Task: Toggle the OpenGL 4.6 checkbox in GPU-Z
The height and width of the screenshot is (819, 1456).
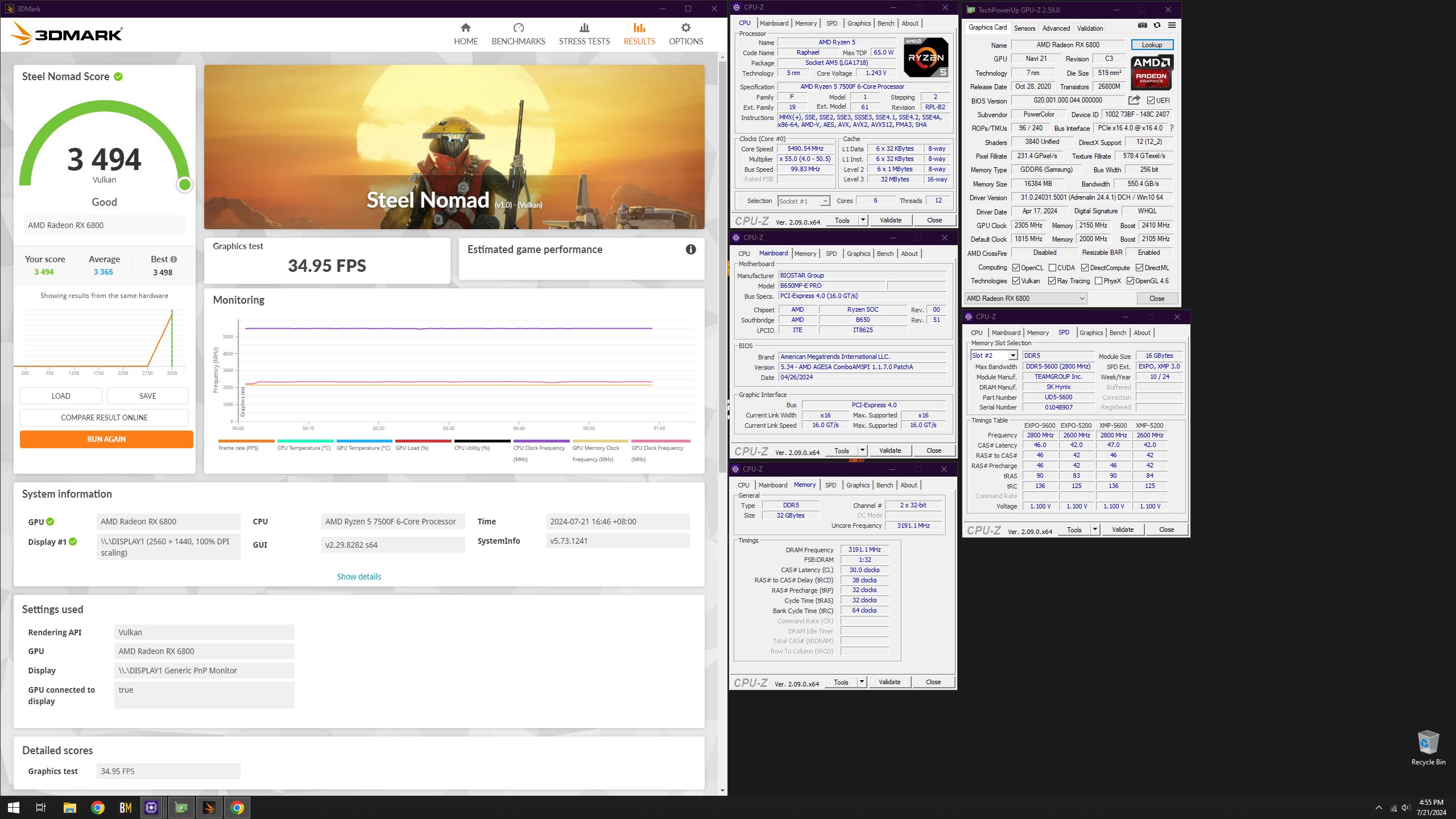Action: pyautogui.click(x=1130, y=281)
